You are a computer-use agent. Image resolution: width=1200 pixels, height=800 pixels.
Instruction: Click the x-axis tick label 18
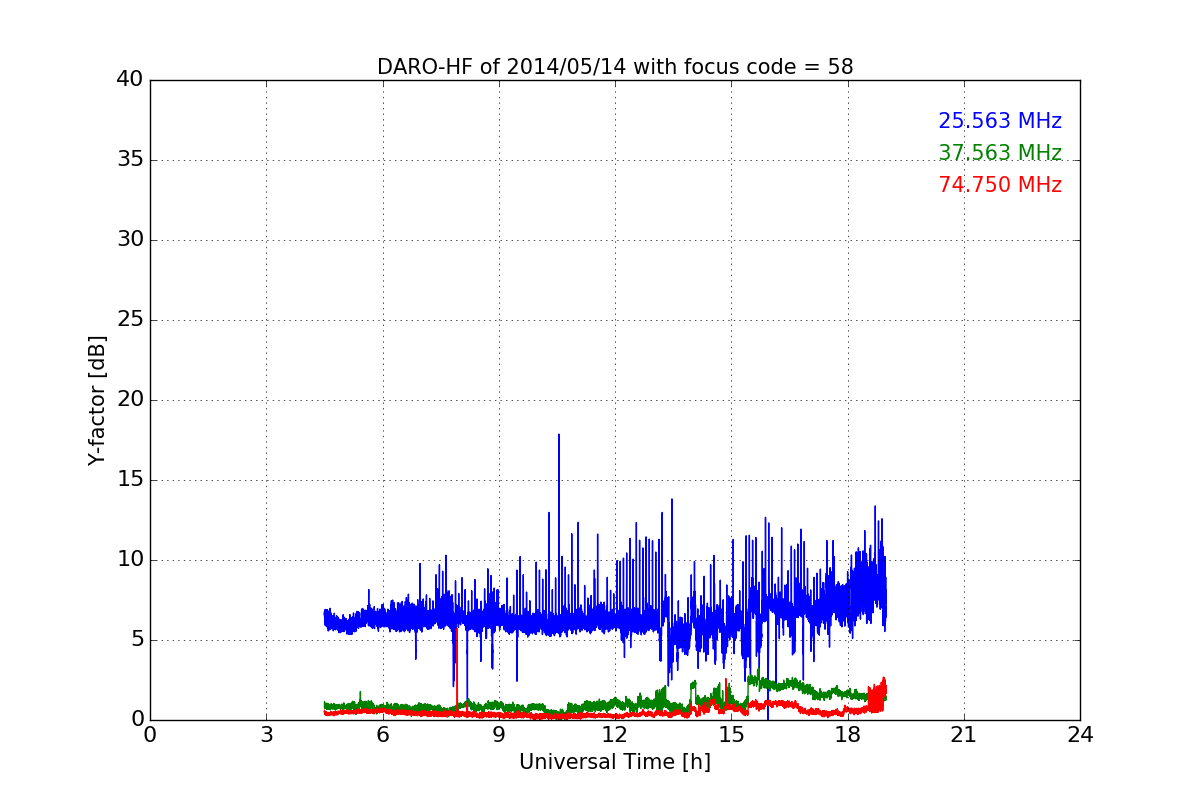click(x=847, y=734)
